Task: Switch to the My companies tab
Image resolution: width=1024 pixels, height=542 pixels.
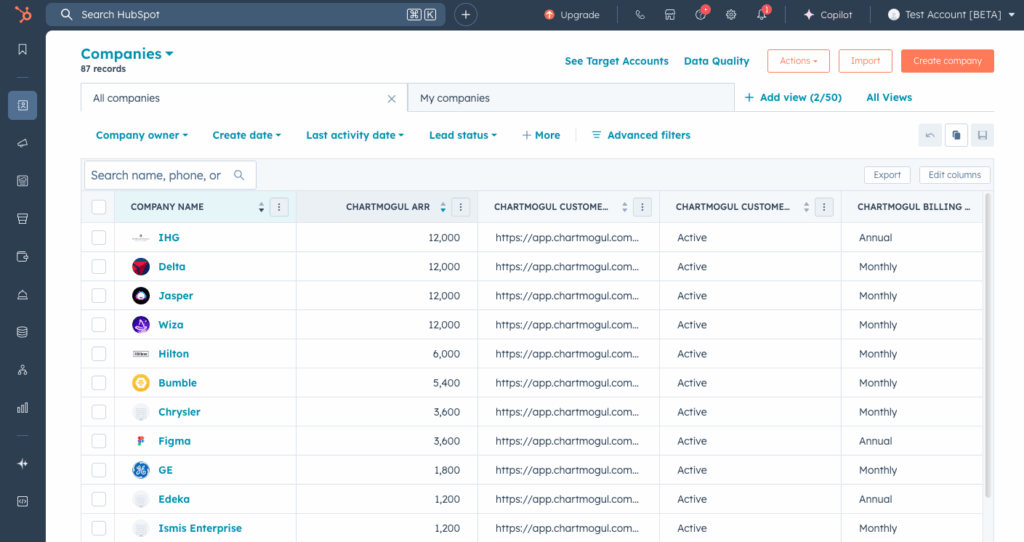Action: click(571, 98)
